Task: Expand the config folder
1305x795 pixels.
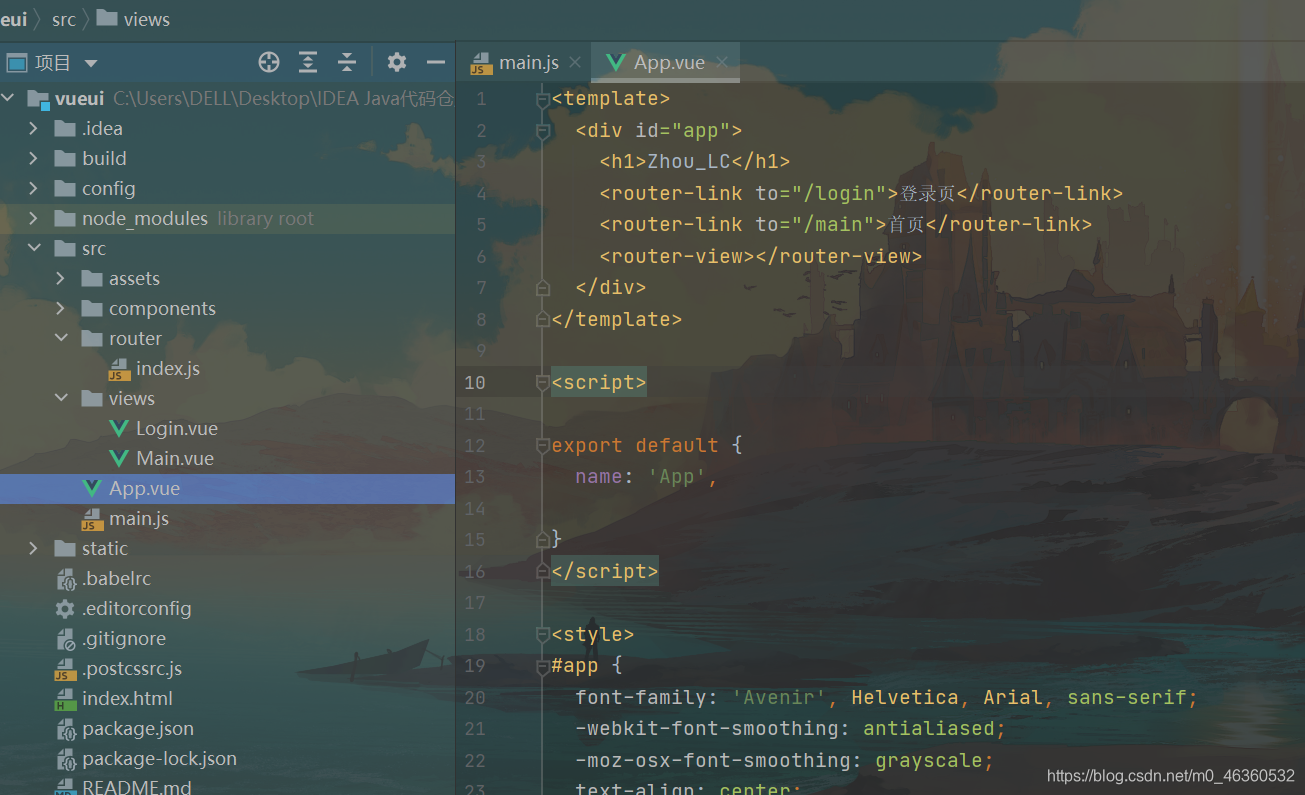Action: click(34, 188)
